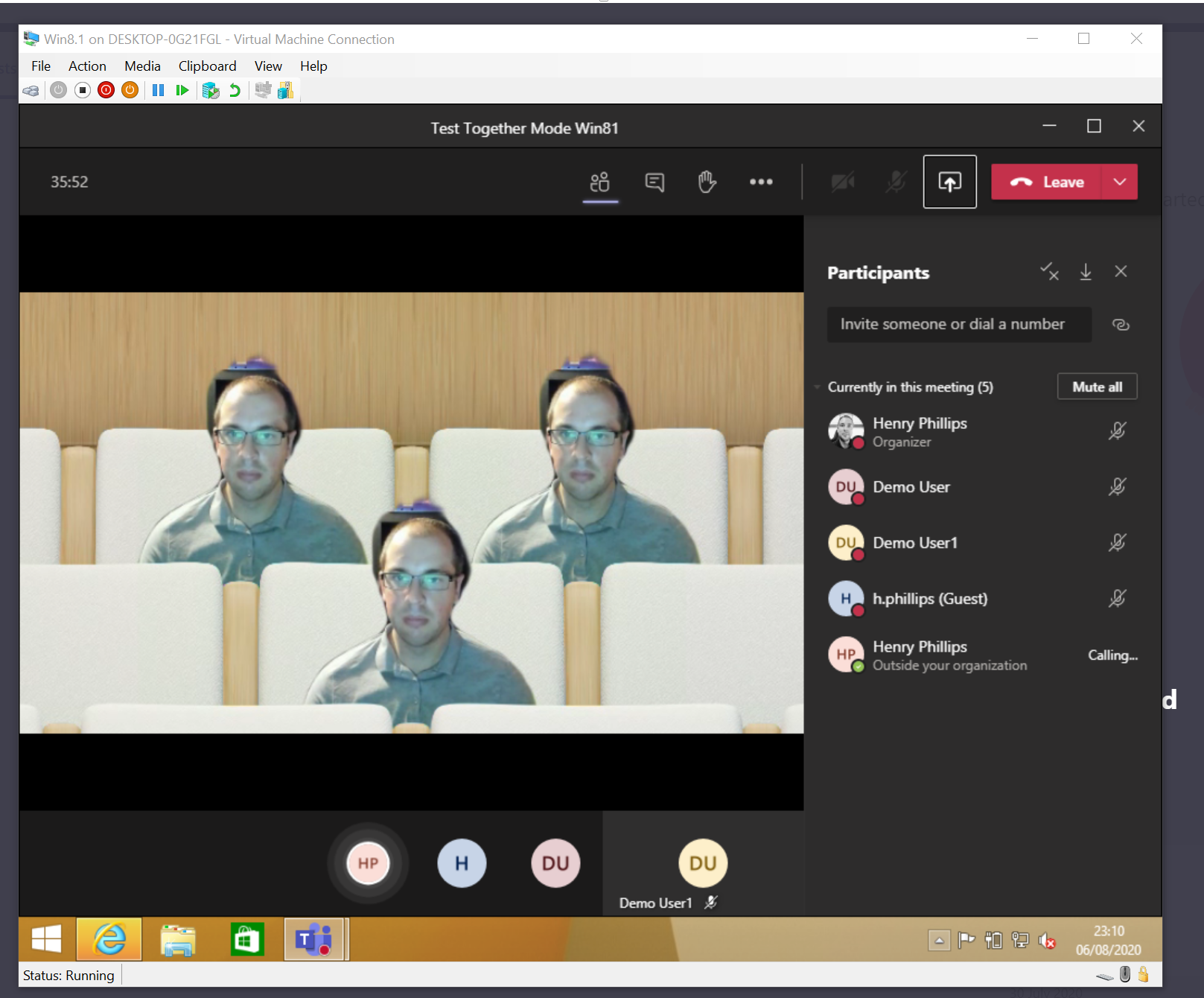The height and width of the screenshot is (998, 1204).
Task: Click the copy join link icon
Action: point(1121,325)
